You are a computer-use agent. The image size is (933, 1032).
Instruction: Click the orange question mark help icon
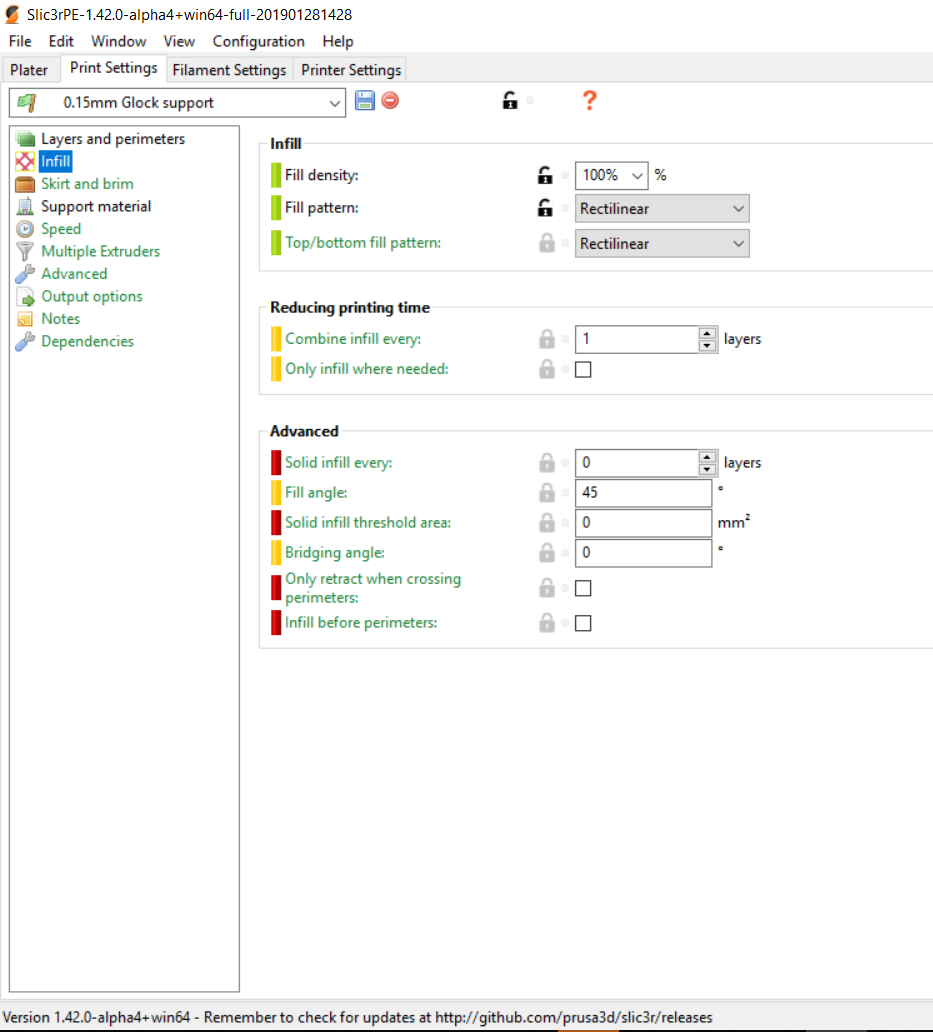pyautogui.click(x=589, y=101)
